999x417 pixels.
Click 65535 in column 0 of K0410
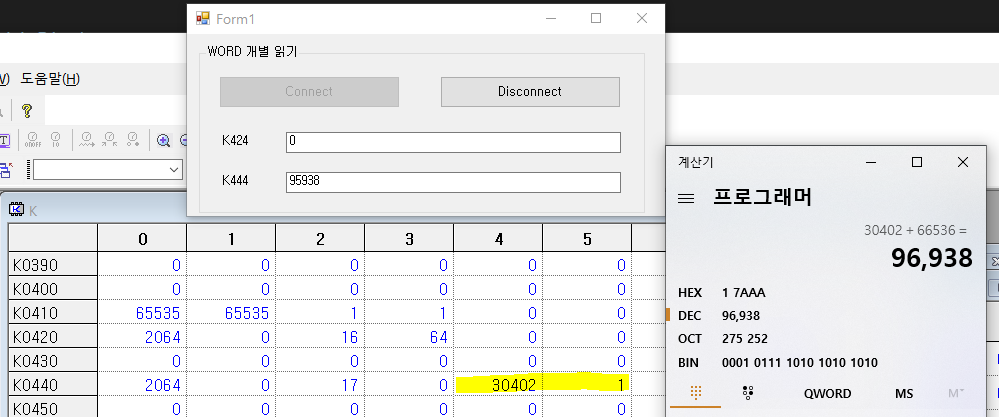(142, 313)
